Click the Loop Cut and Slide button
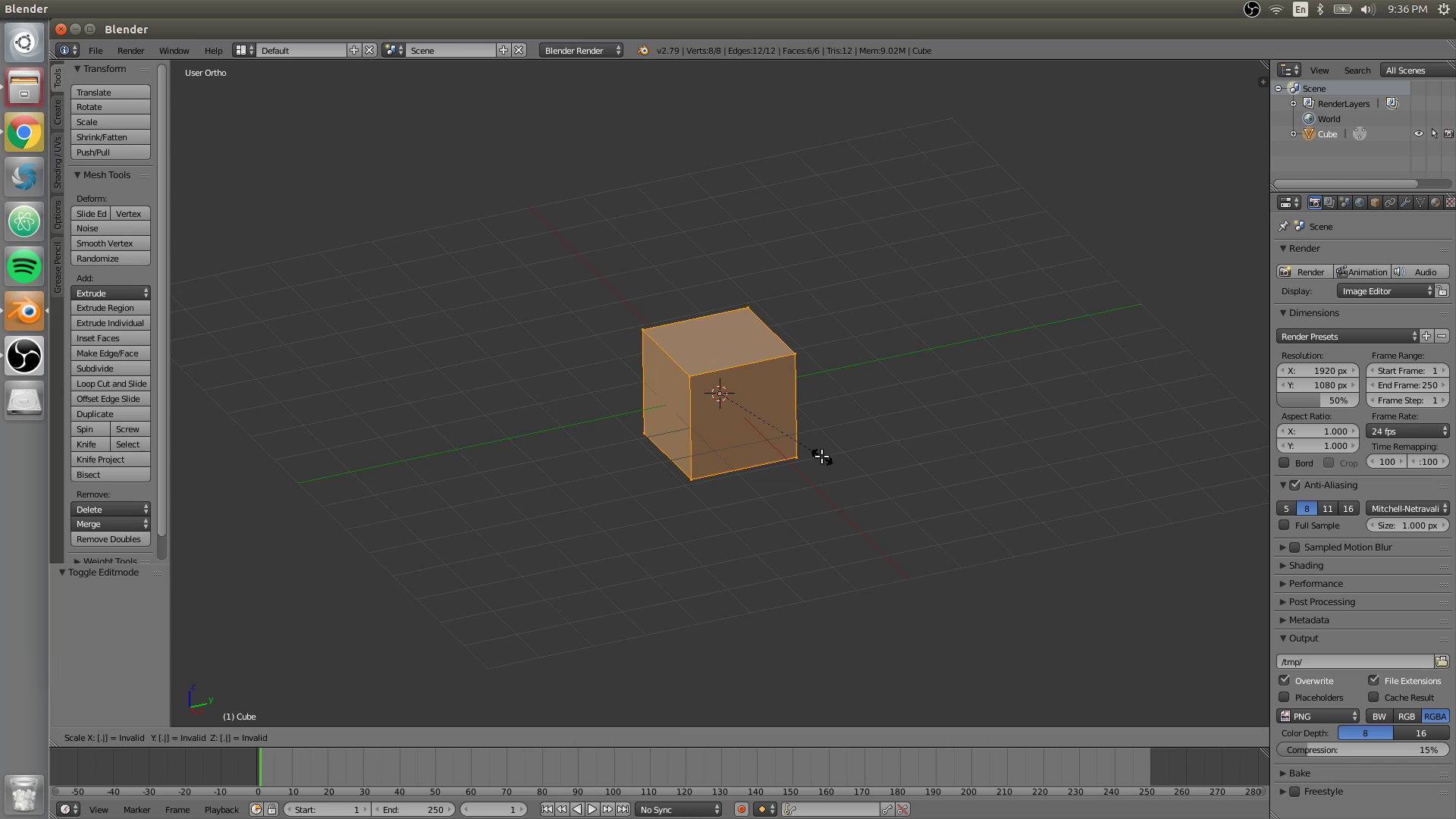This screenshot has height=819, width=1456. 111,384
